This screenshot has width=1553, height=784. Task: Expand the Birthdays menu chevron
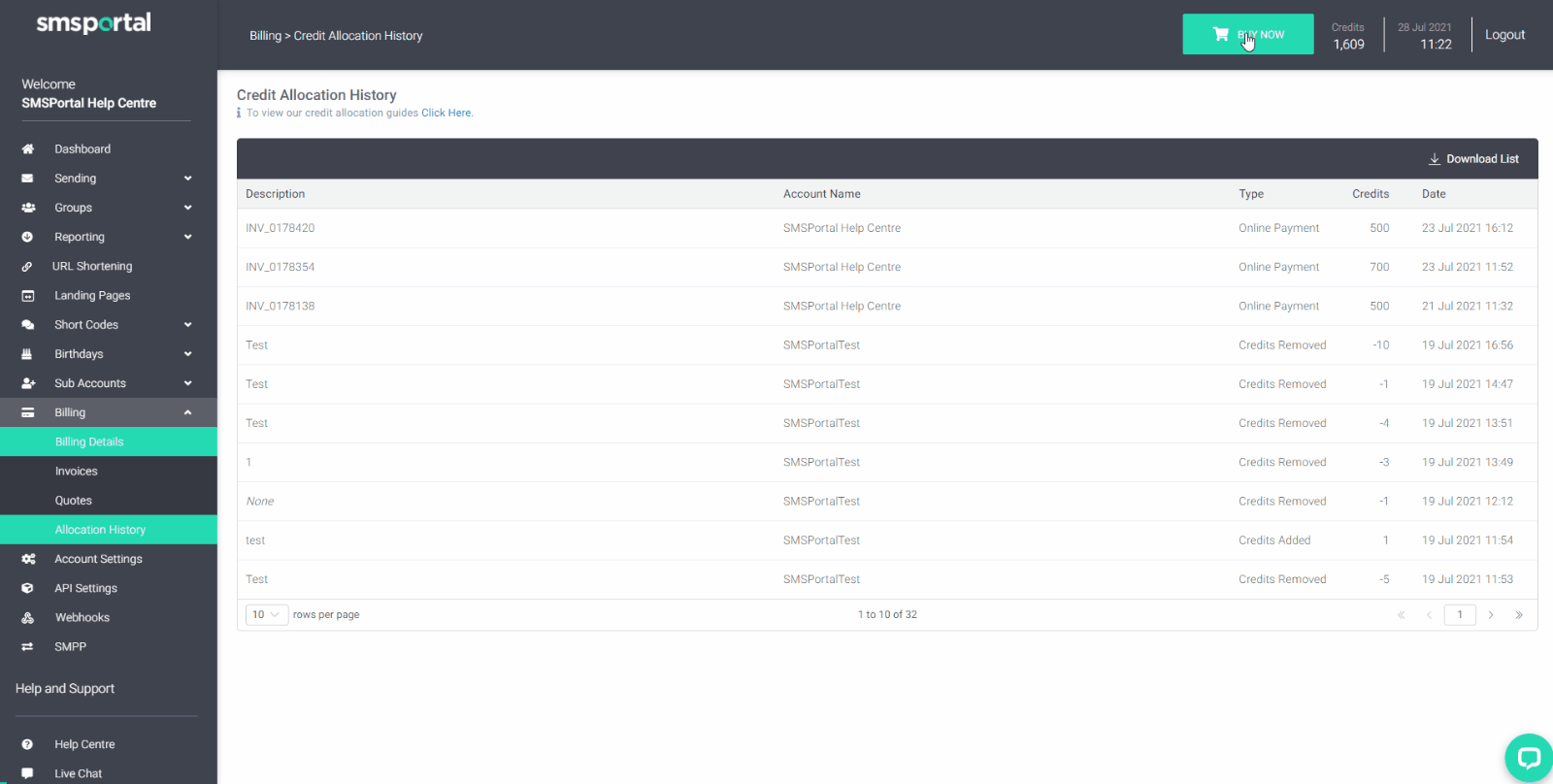(187, 354)
